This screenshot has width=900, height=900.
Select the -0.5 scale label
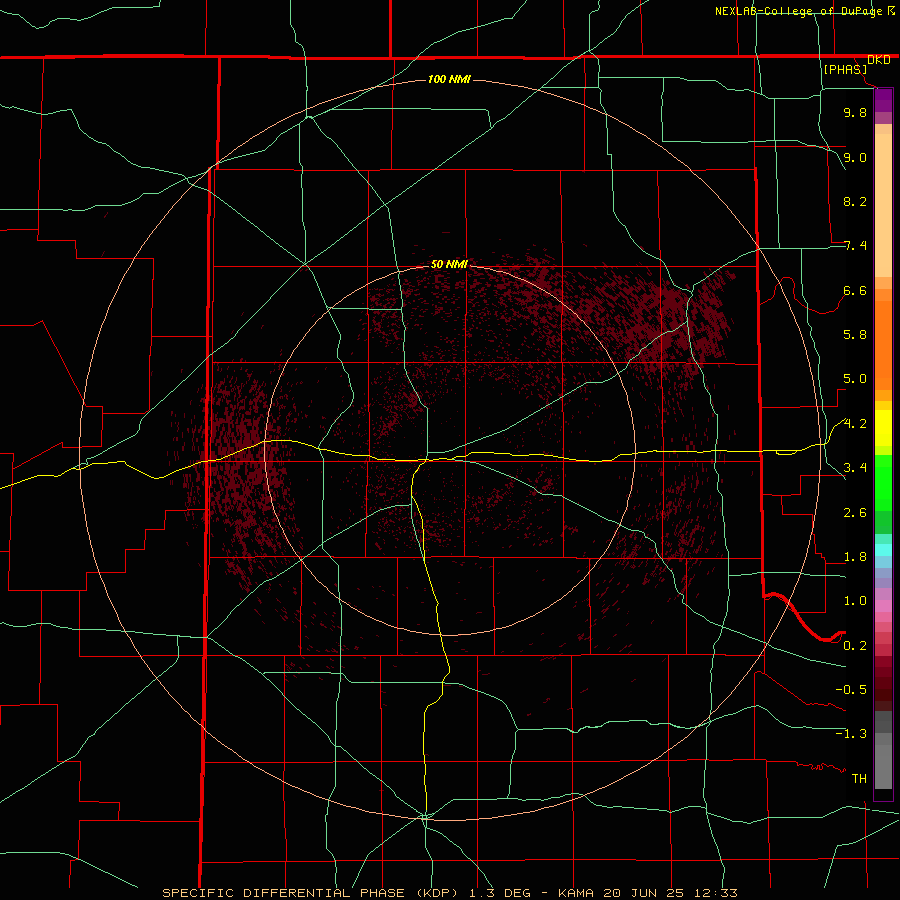[x=851, y=690]
